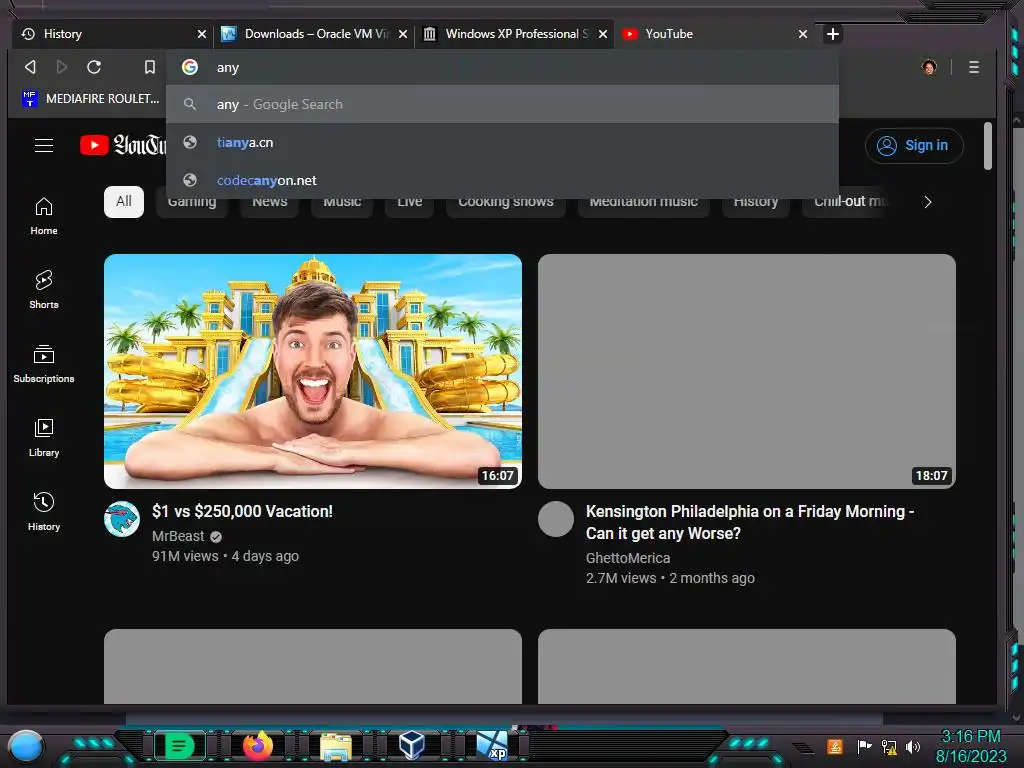
Task: Click the network tray icon
Action: pyautogui.click(x=889, y=746)
